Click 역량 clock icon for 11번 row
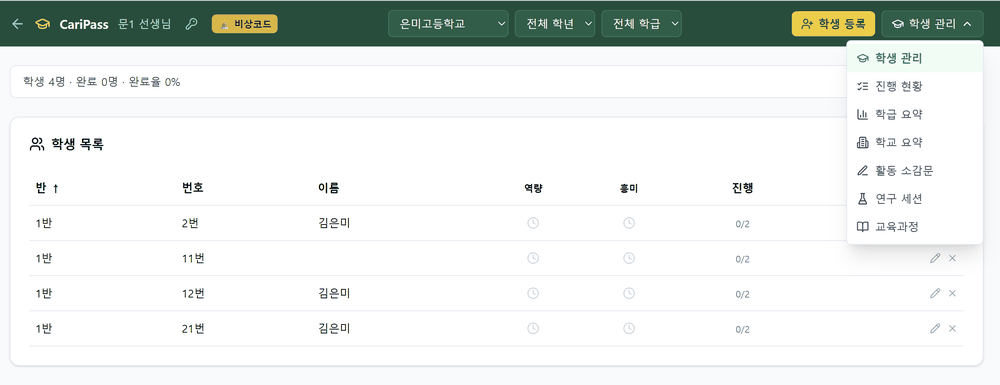 533,258
